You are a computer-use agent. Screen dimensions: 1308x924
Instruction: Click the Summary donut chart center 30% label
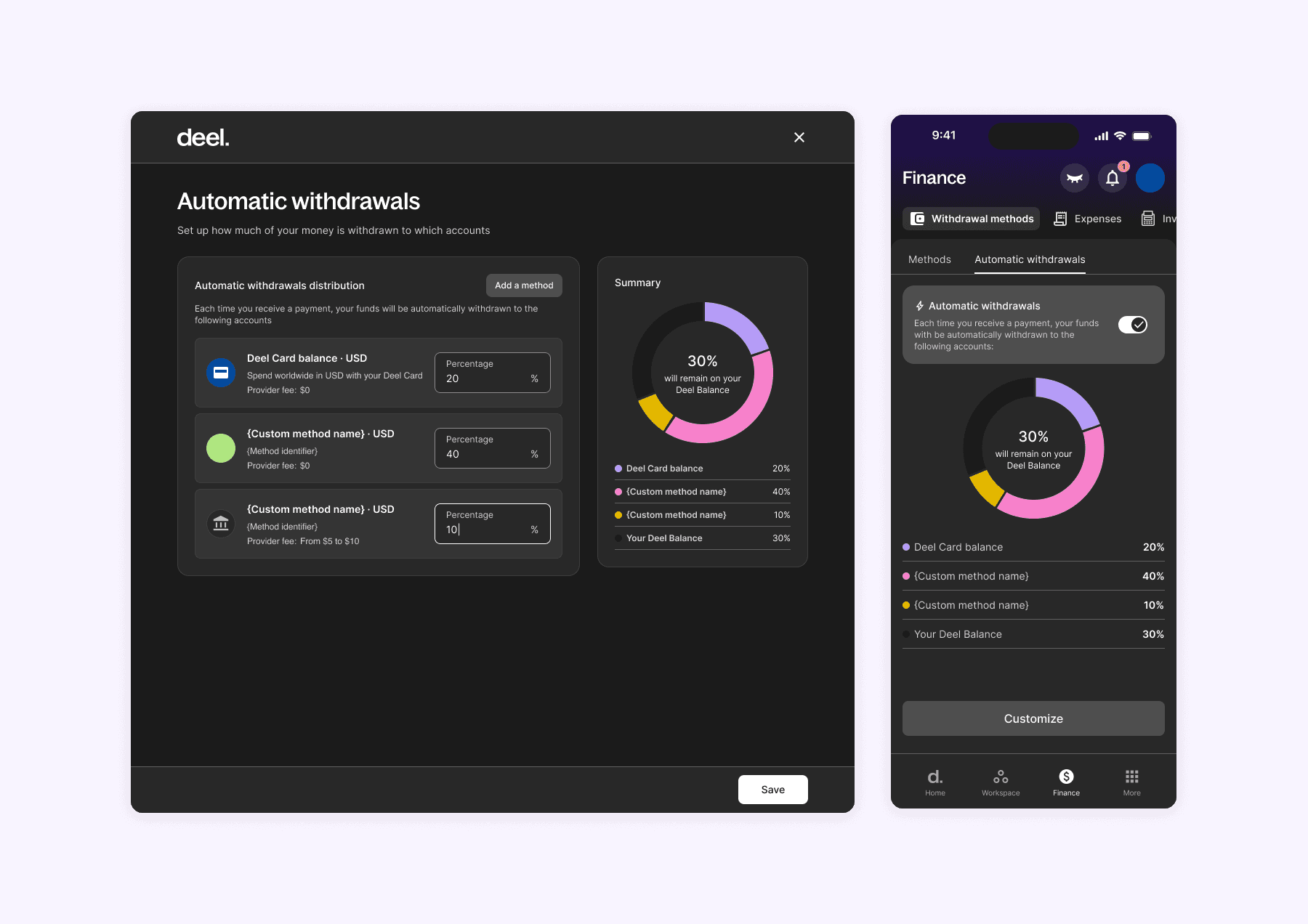[703, 361]
